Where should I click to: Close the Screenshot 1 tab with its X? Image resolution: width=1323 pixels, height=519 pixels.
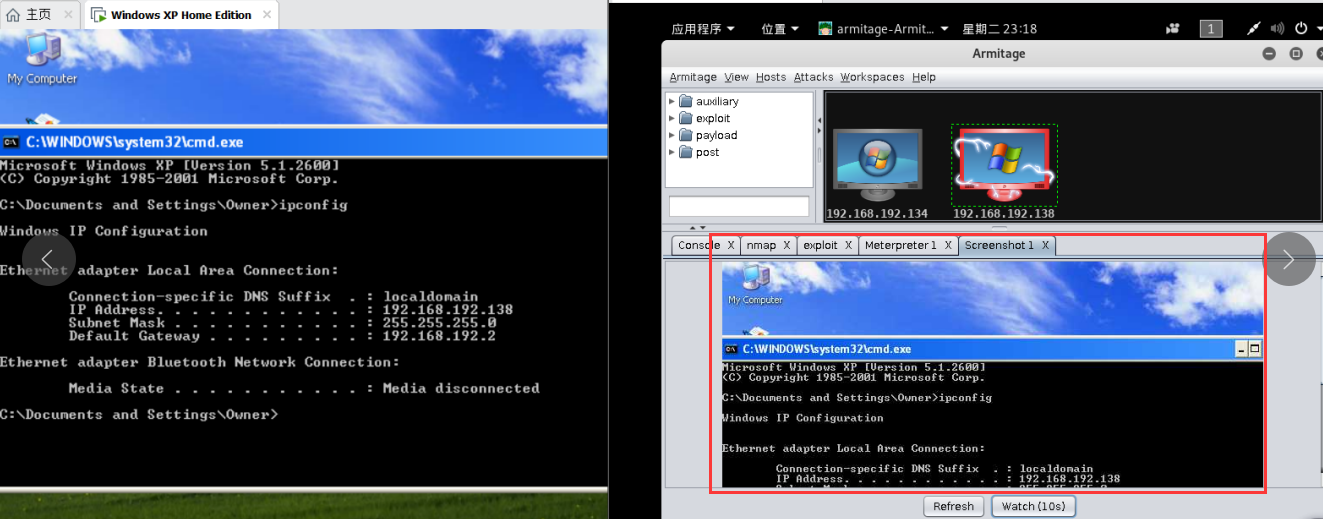click(1046, 245)
